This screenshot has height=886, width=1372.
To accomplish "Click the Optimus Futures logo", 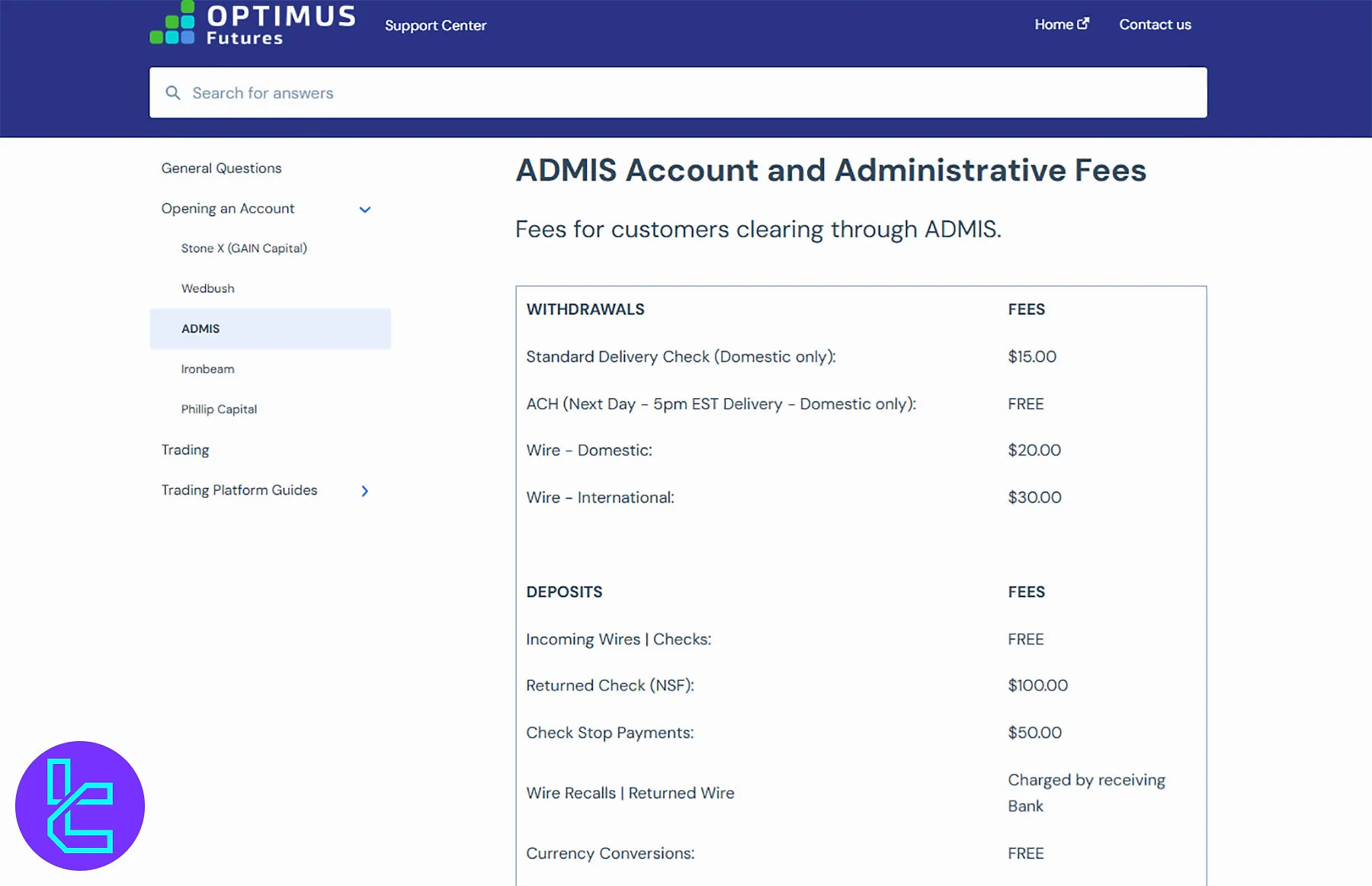I will [253, 23].
